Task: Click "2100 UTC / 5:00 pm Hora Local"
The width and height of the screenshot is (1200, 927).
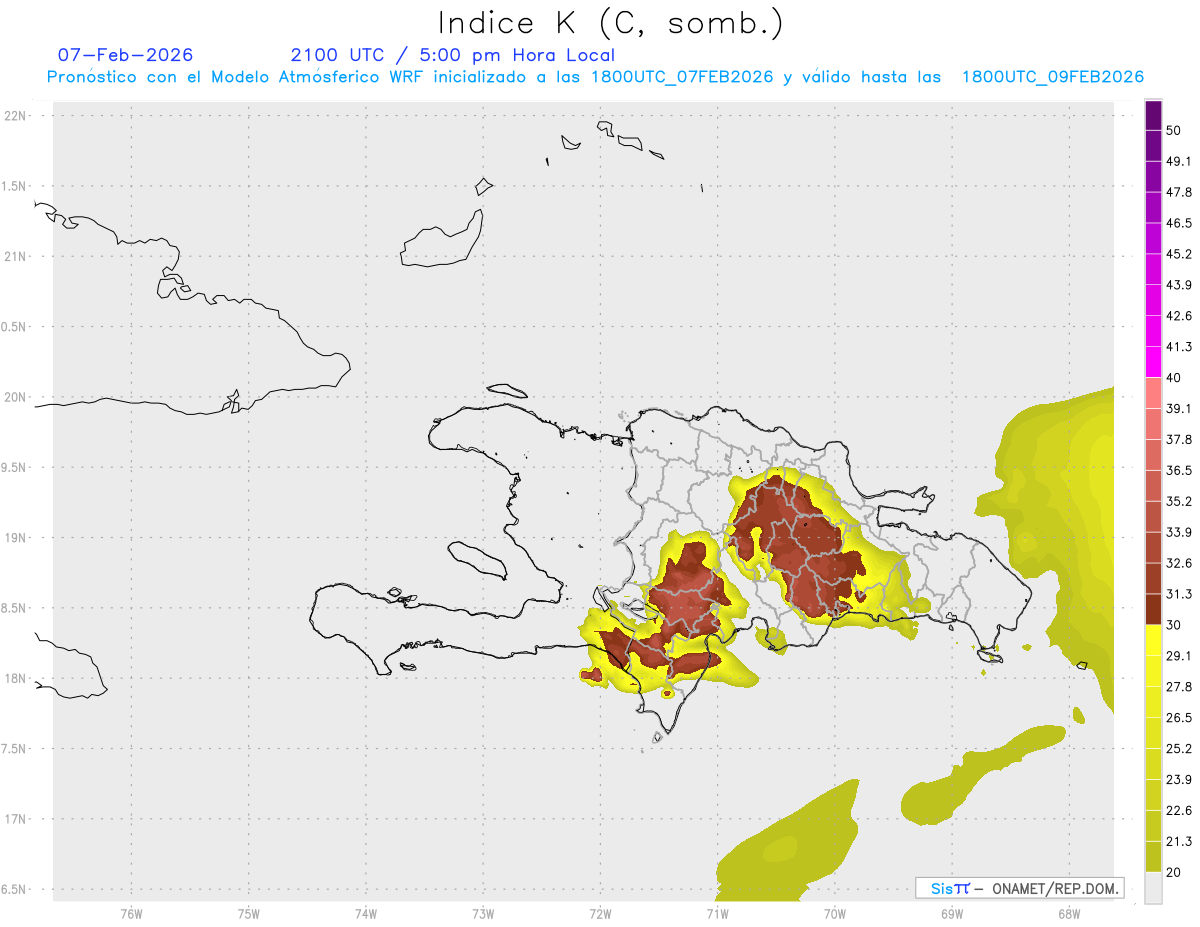Action: click(453, 55)
